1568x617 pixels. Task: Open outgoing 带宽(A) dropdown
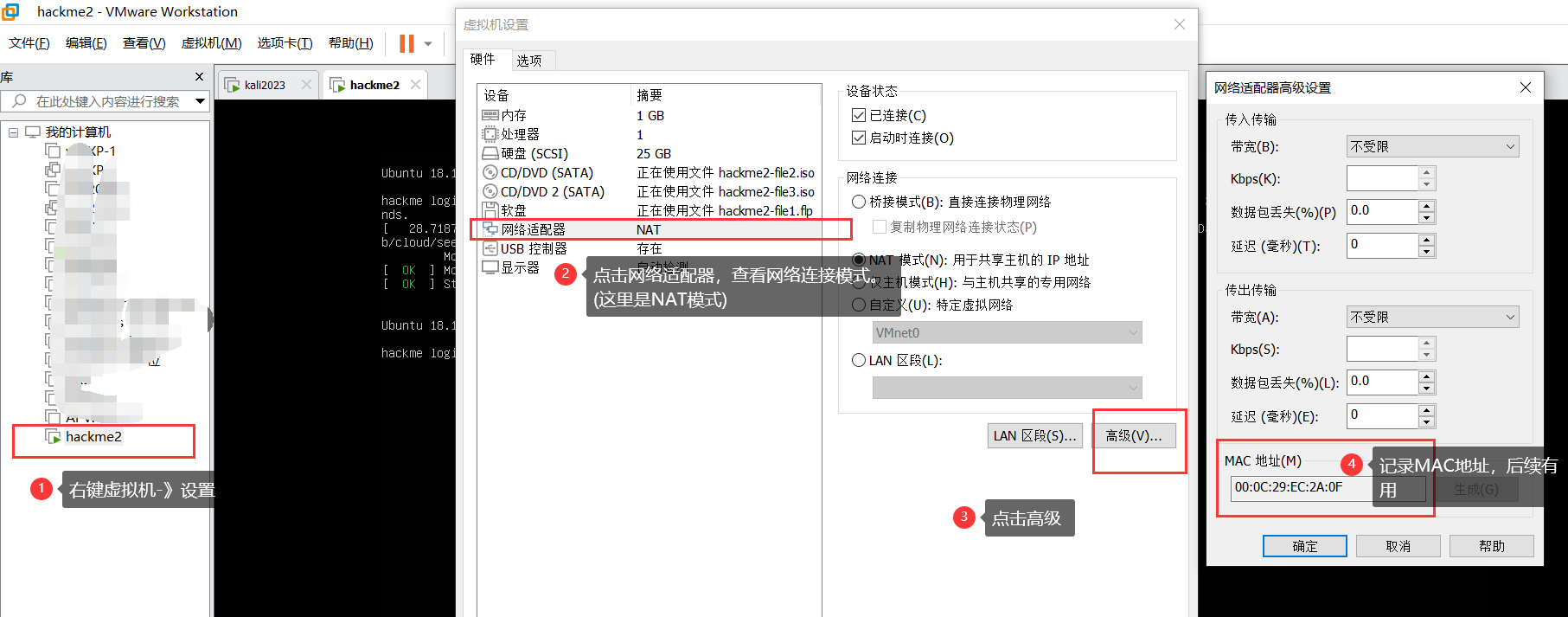point(1432,317)
